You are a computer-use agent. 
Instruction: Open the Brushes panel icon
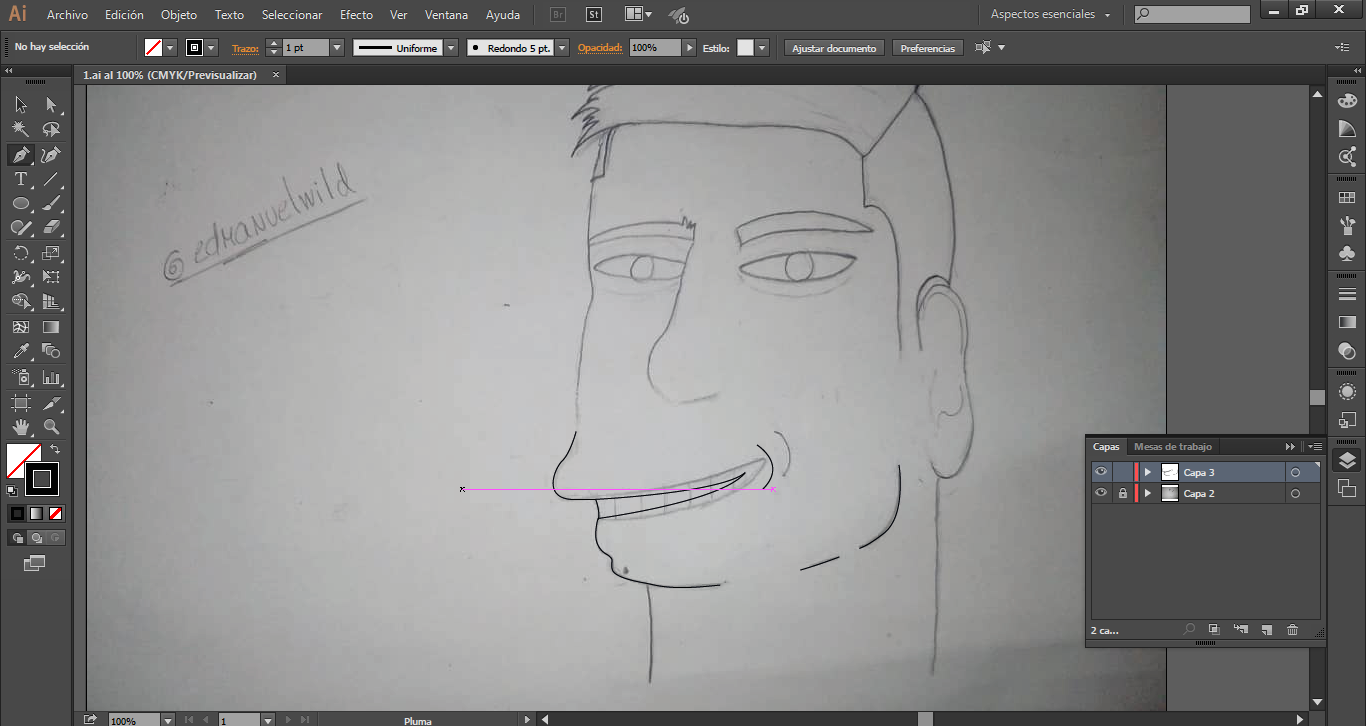point(1347,225)
